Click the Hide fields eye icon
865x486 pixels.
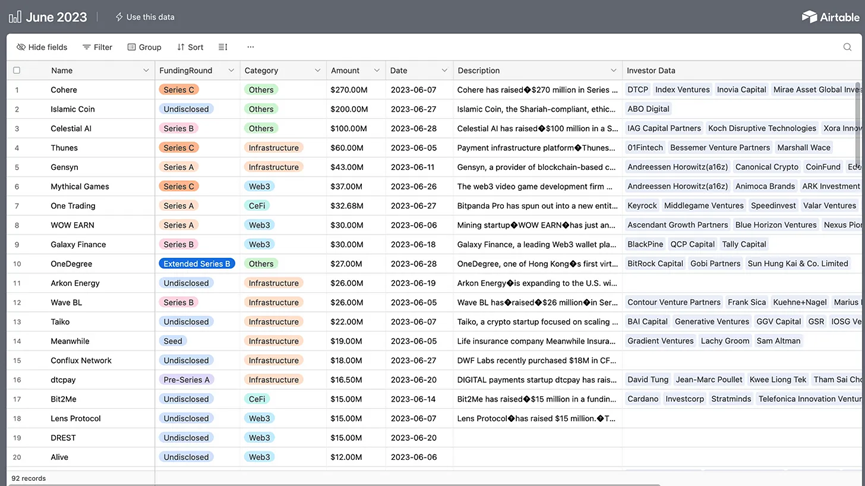[21, 47]
